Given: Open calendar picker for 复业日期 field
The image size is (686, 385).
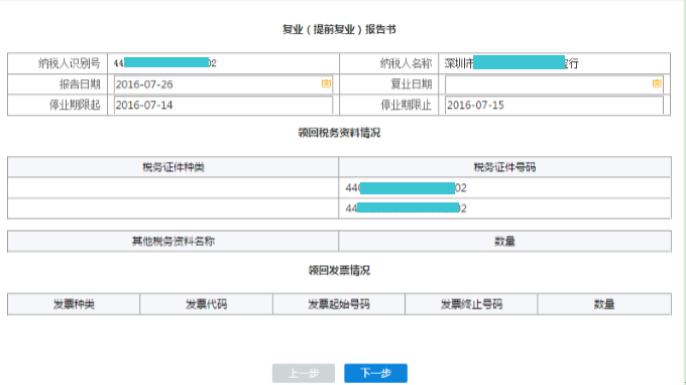Looking at the screenshot, I should [x=657, y=84].
